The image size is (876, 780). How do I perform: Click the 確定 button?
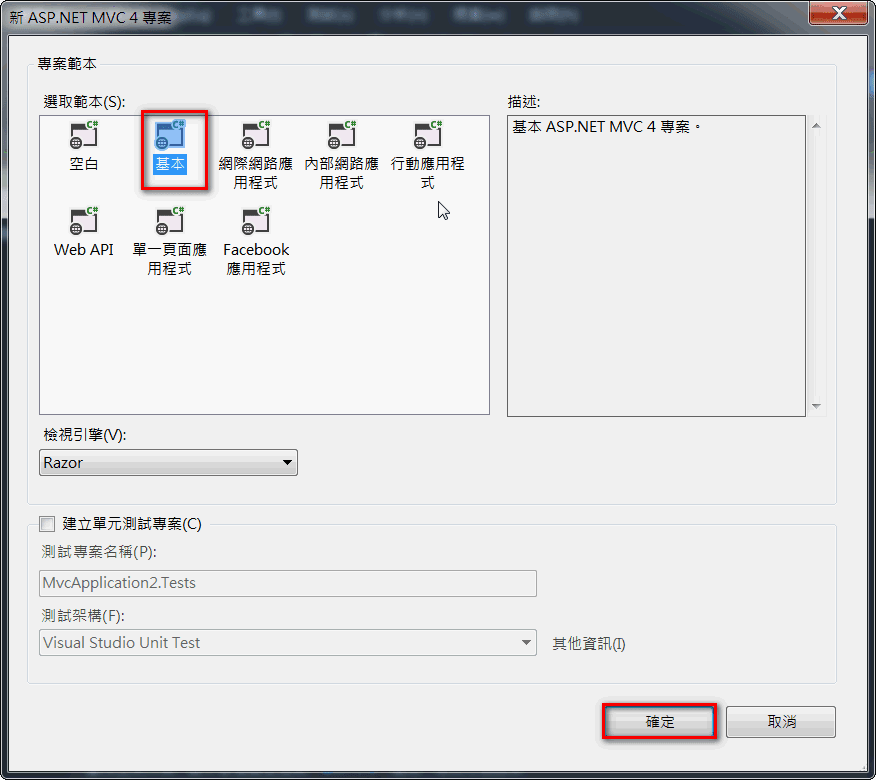660,722
